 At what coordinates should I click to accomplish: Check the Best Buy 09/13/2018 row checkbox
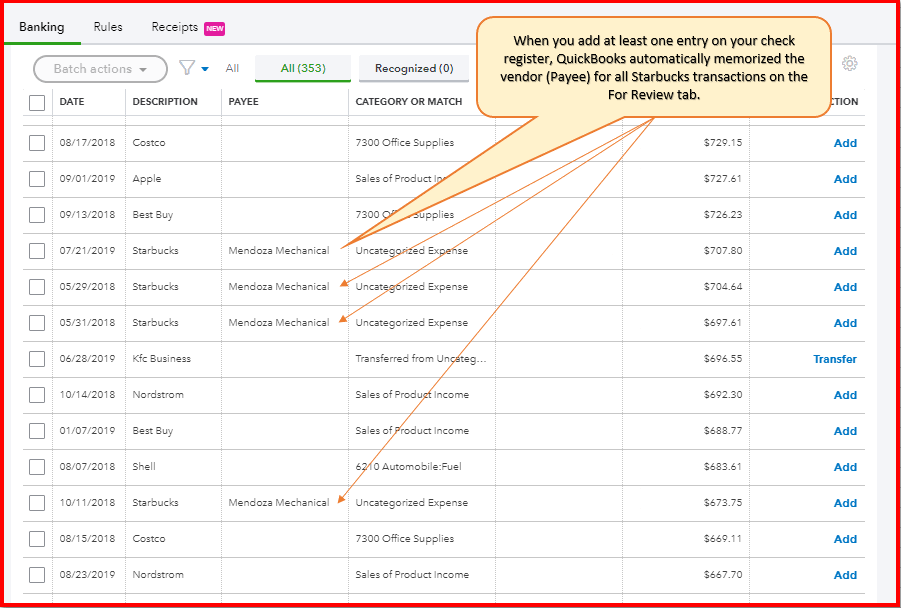click(37, 215)
